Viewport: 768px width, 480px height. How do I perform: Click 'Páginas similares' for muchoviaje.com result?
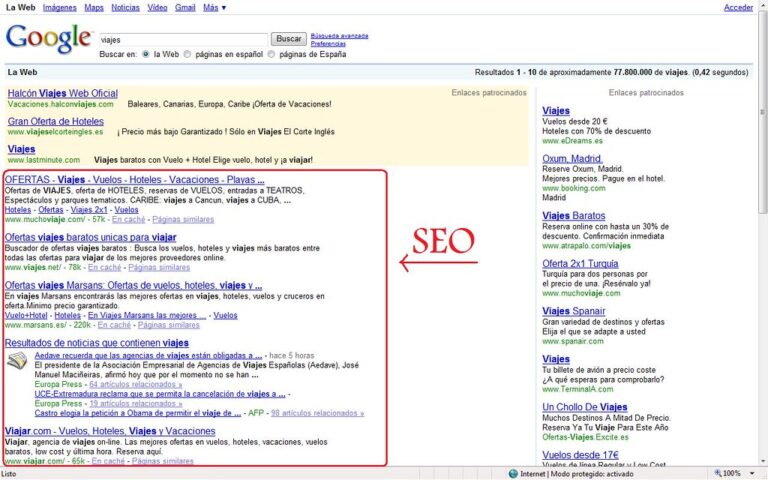click(x=183, y=219)
